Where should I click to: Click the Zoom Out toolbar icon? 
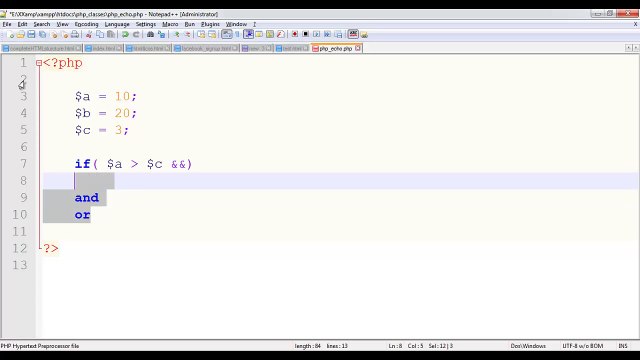coord(187,35)
